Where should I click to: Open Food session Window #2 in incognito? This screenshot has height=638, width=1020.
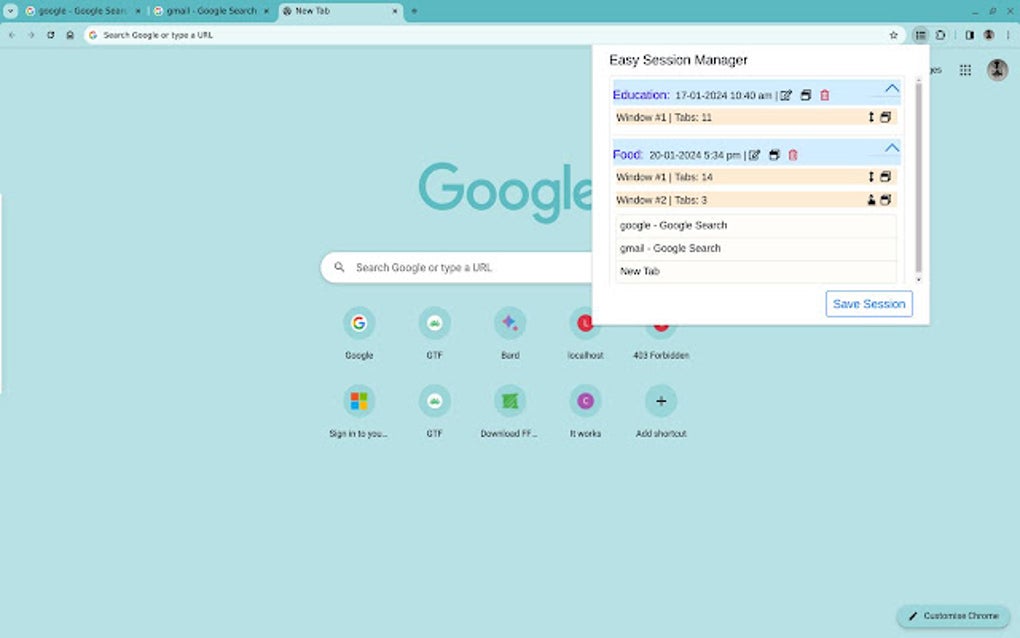click(871, 199)
